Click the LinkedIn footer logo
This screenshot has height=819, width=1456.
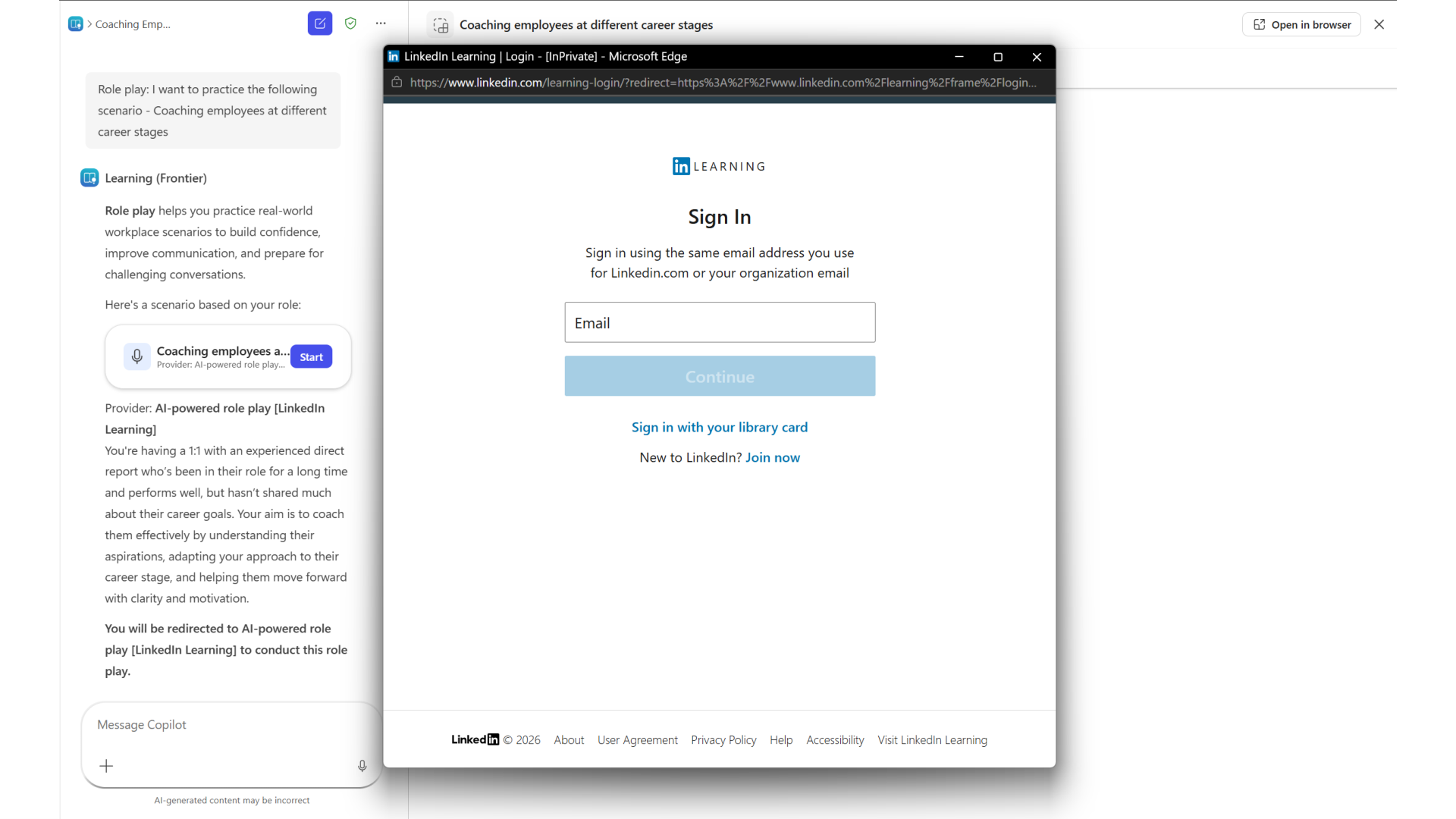(475, 739)
